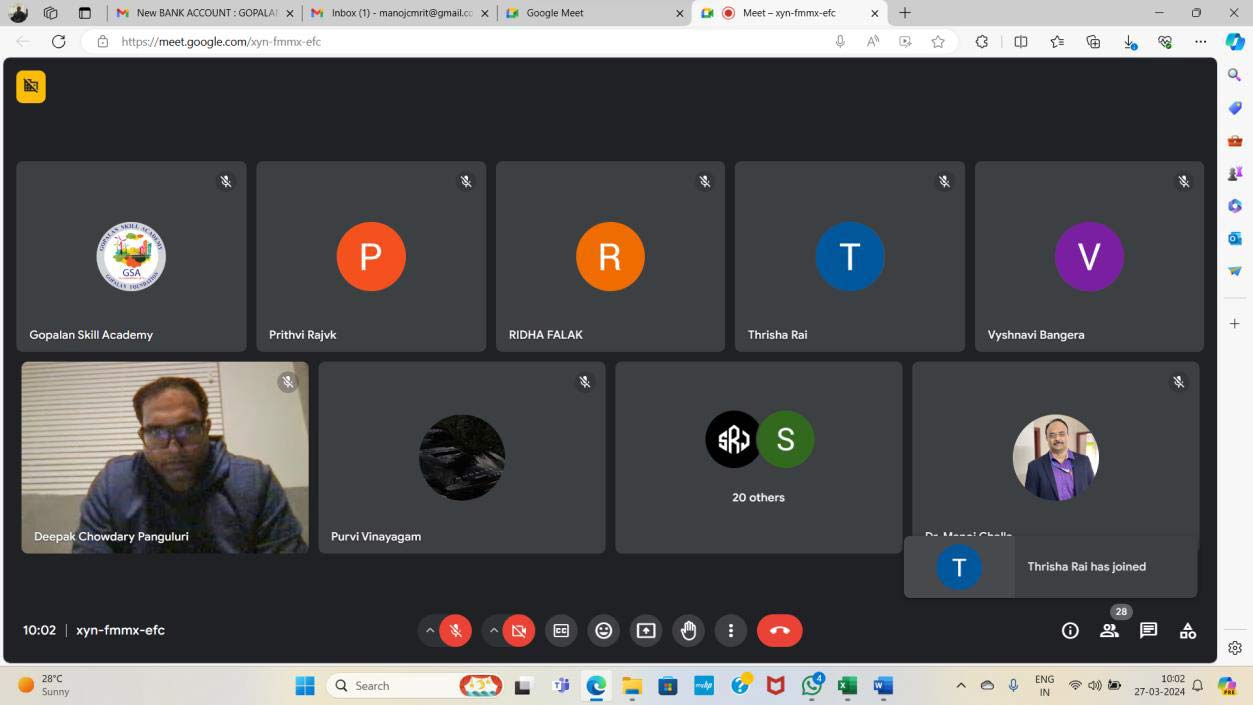Image resolution: width=1253 pixels, height=705 pixels.
Task: Expand audio settings arrow beside microphone
Action: point(430,630)
